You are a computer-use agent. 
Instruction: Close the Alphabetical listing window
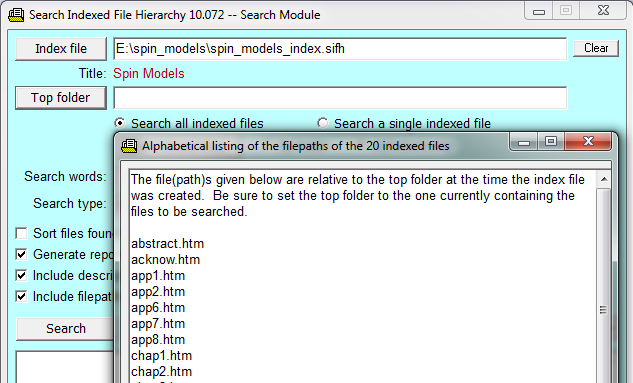[x=588, y=141]
